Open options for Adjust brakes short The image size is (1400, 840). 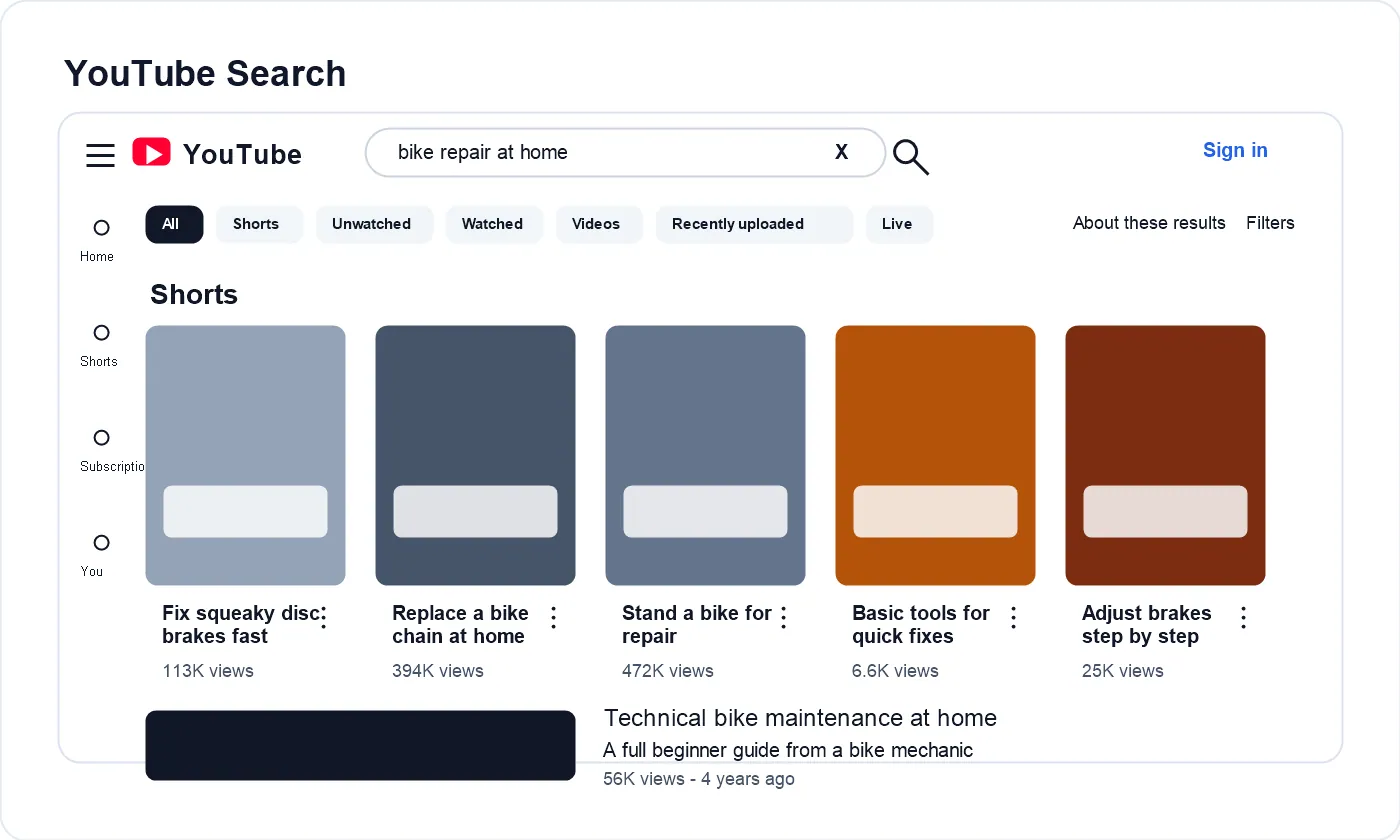pyautogui.click(x=1243, y=618)
